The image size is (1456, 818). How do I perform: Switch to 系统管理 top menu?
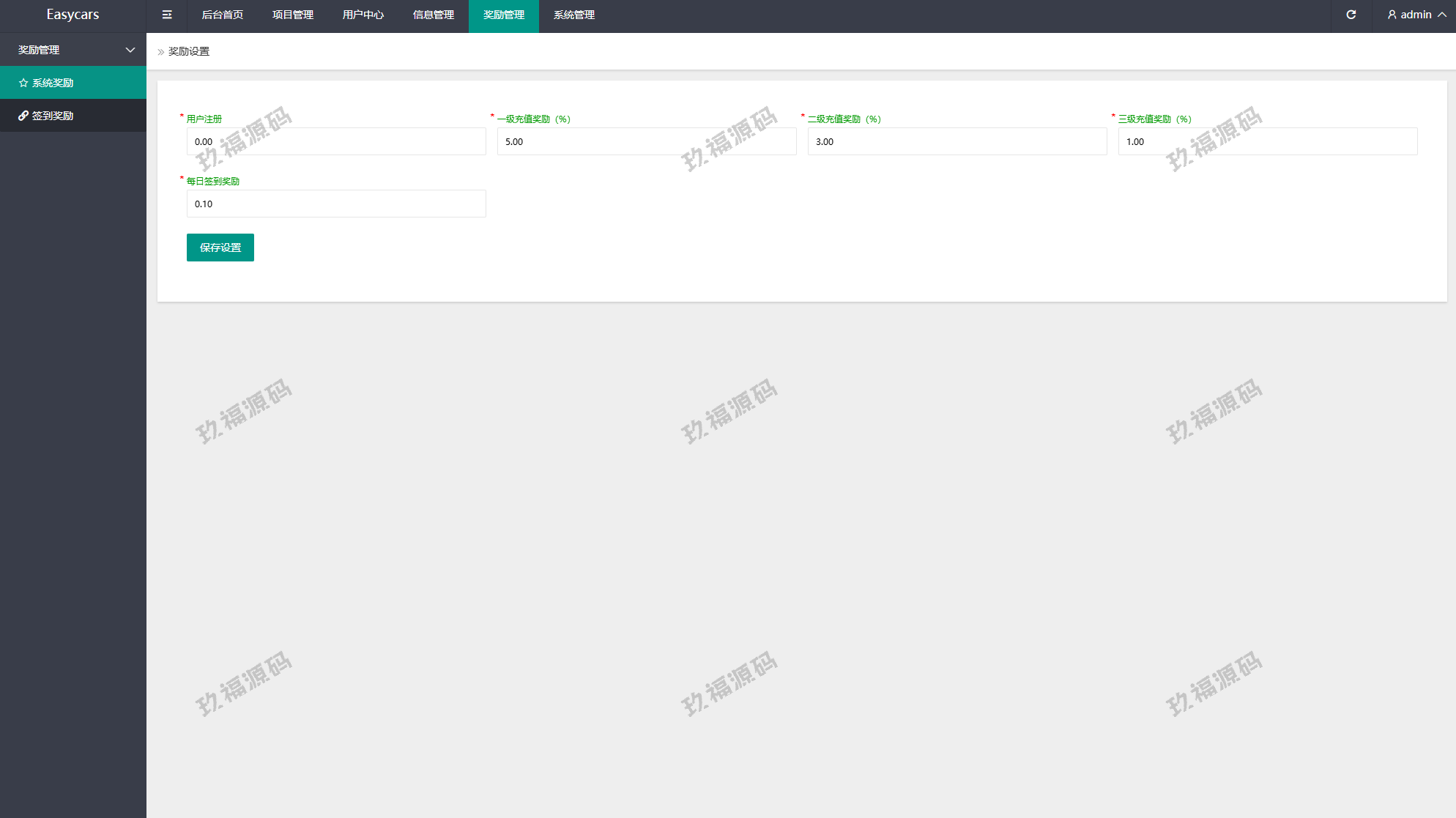coord(574,15)
